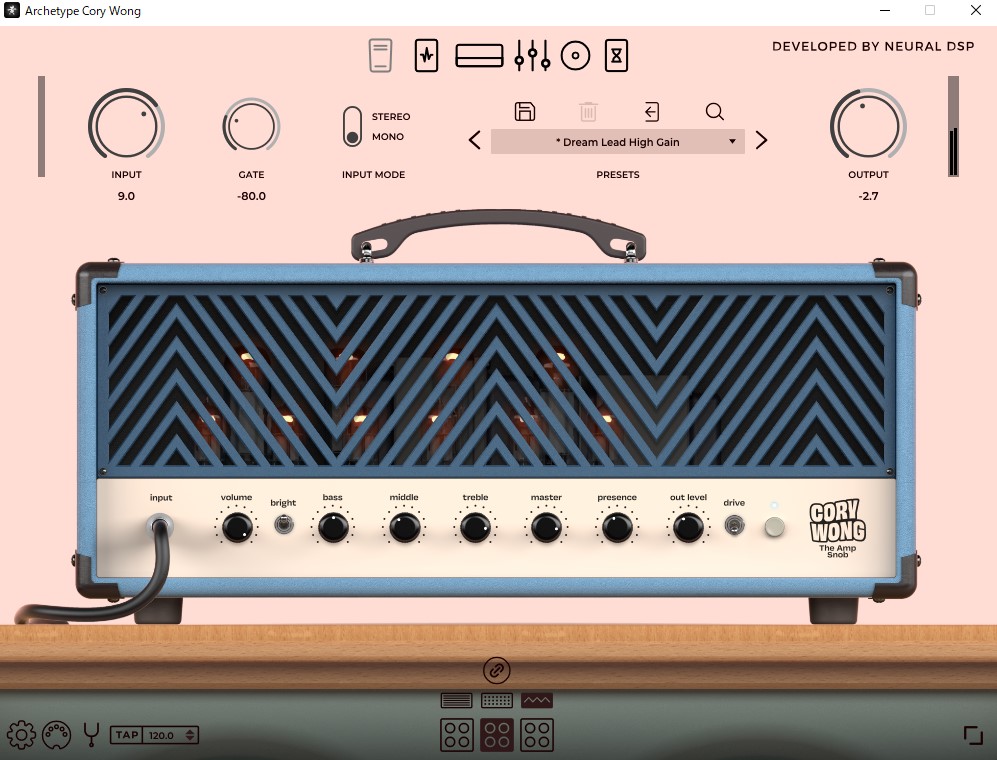Import a preset file
Screen dimensions: 997x760
point(652,111)
